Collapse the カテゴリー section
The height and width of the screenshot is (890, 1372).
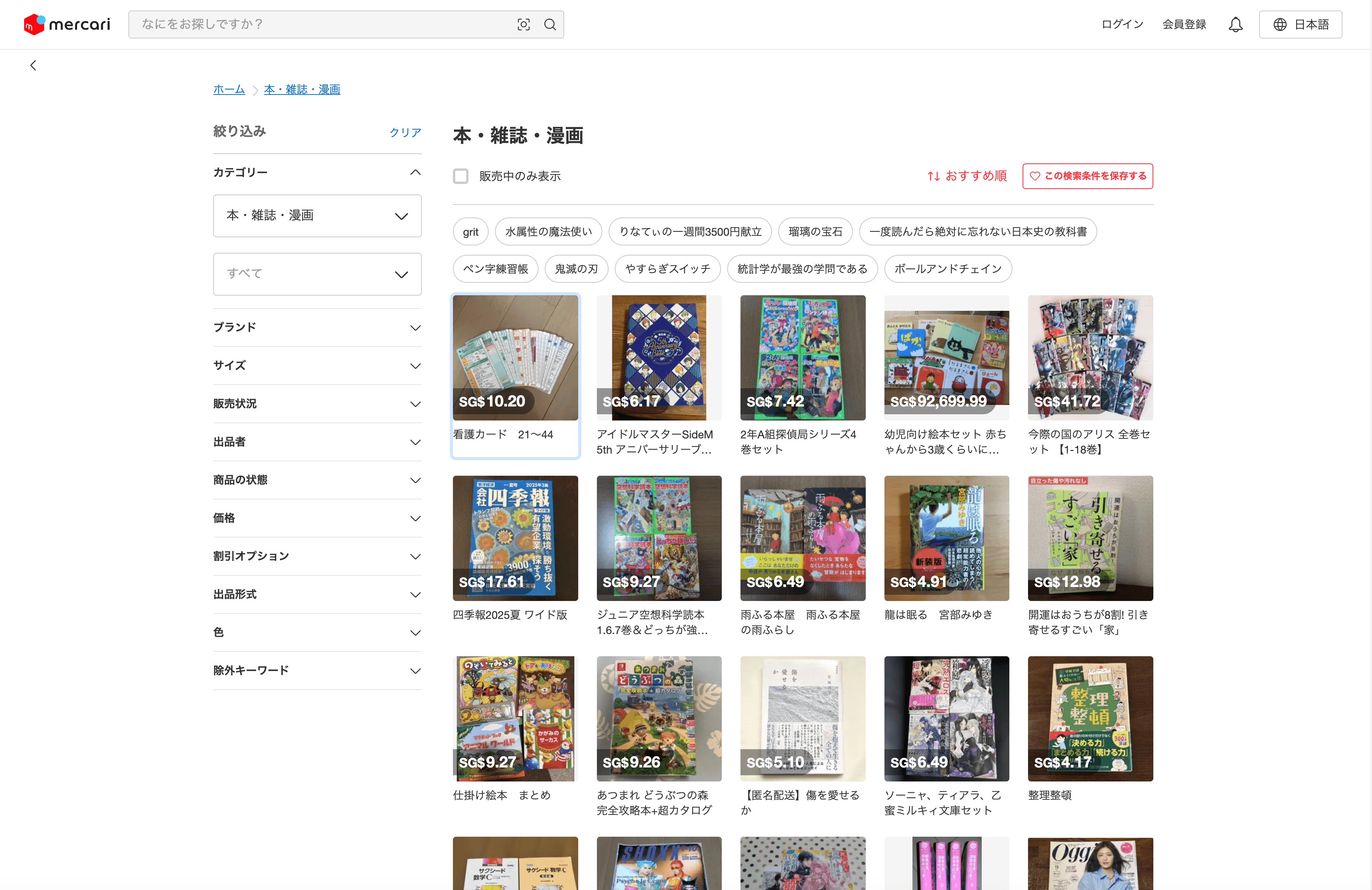[x=317, y=172]
